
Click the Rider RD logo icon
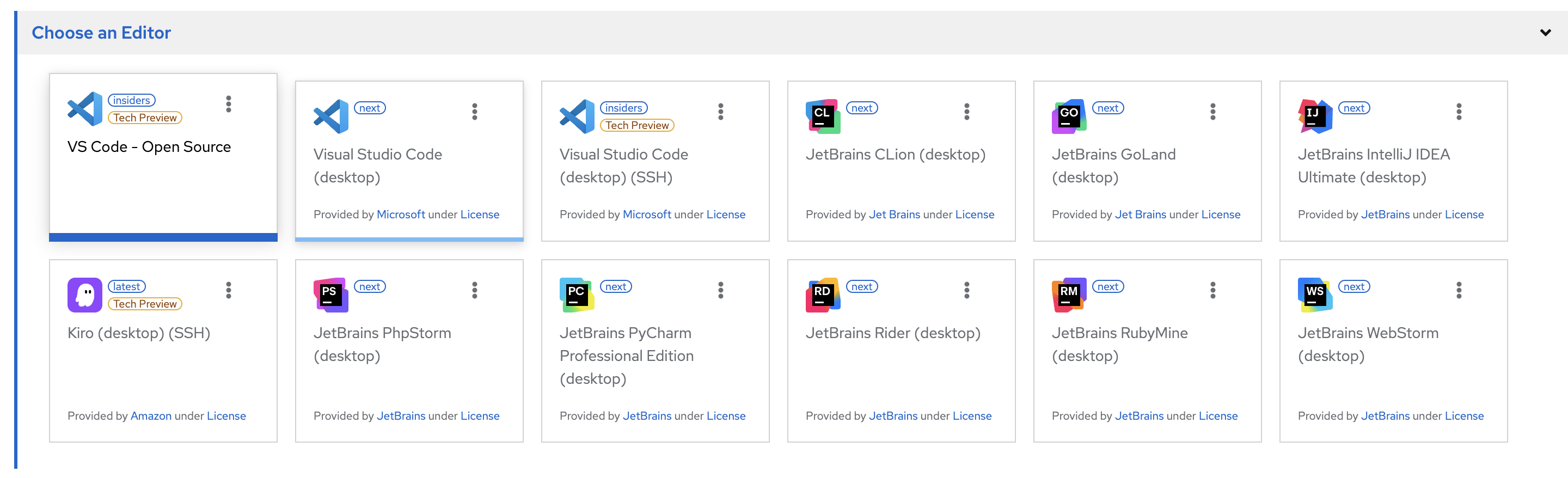tap(822, 295)
